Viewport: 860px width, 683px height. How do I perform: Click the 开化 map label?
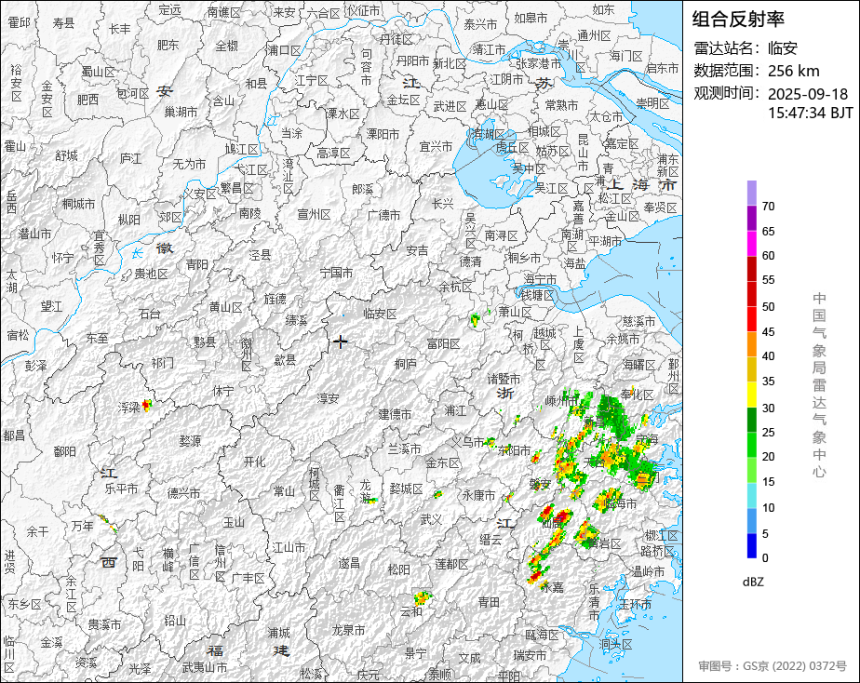point(254,462)
